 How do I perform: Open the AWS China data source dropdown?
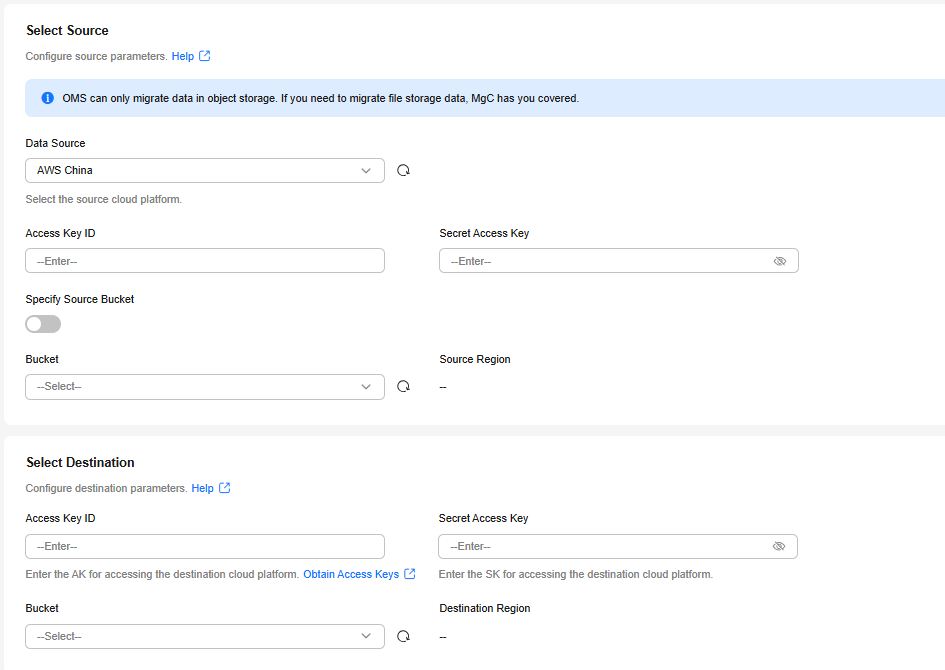pos(205,171)
